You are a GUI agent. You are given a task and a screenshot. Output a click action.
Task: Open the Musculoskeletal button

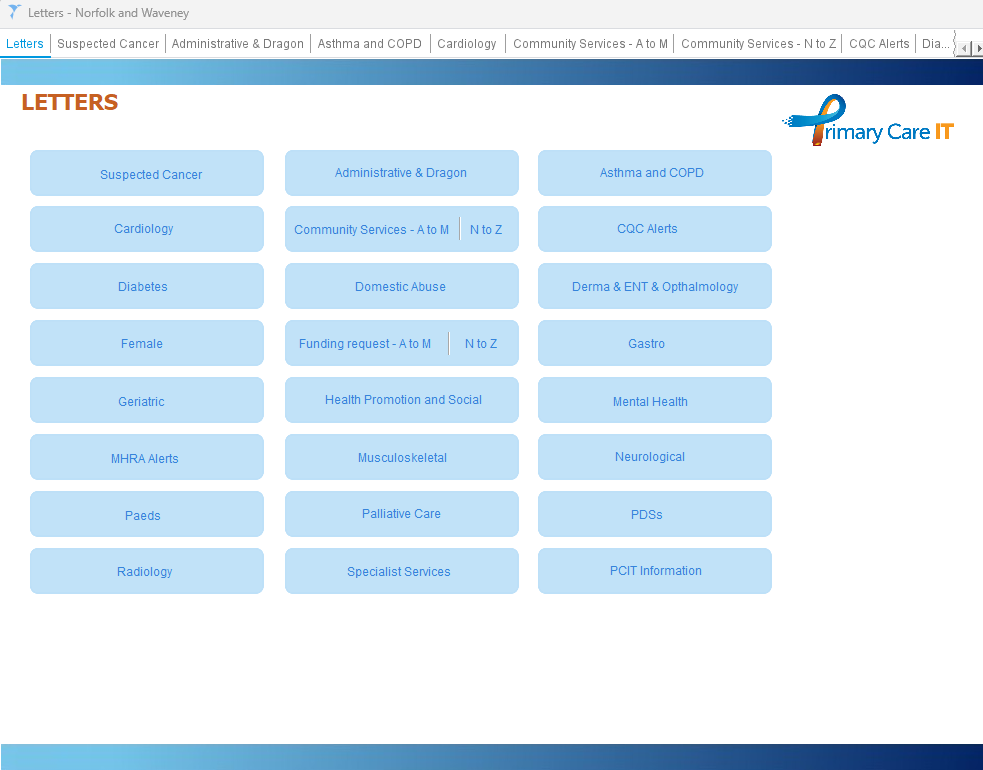401,458
